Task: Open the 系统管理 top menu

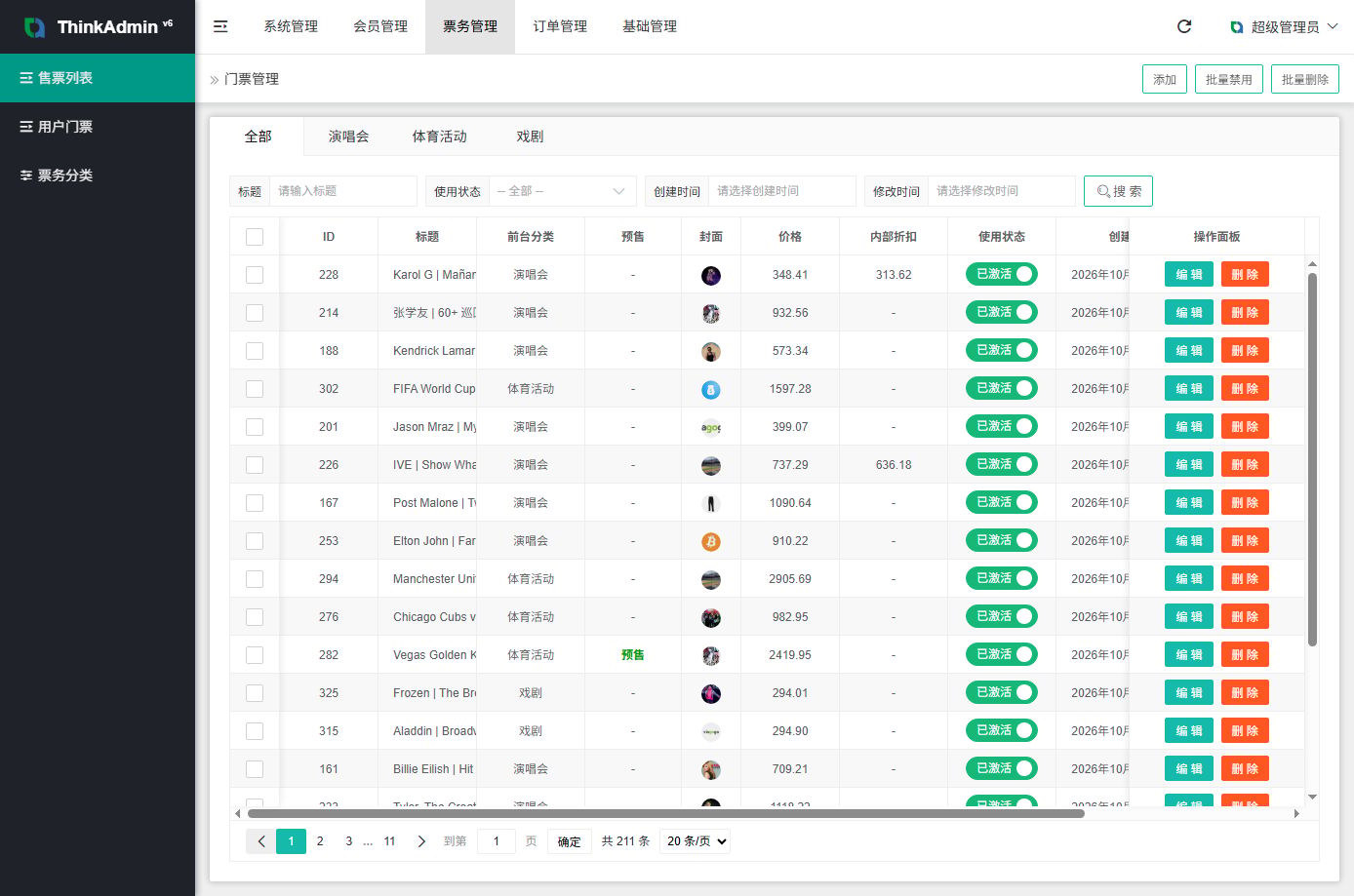Action: click(x=291, y=26)
